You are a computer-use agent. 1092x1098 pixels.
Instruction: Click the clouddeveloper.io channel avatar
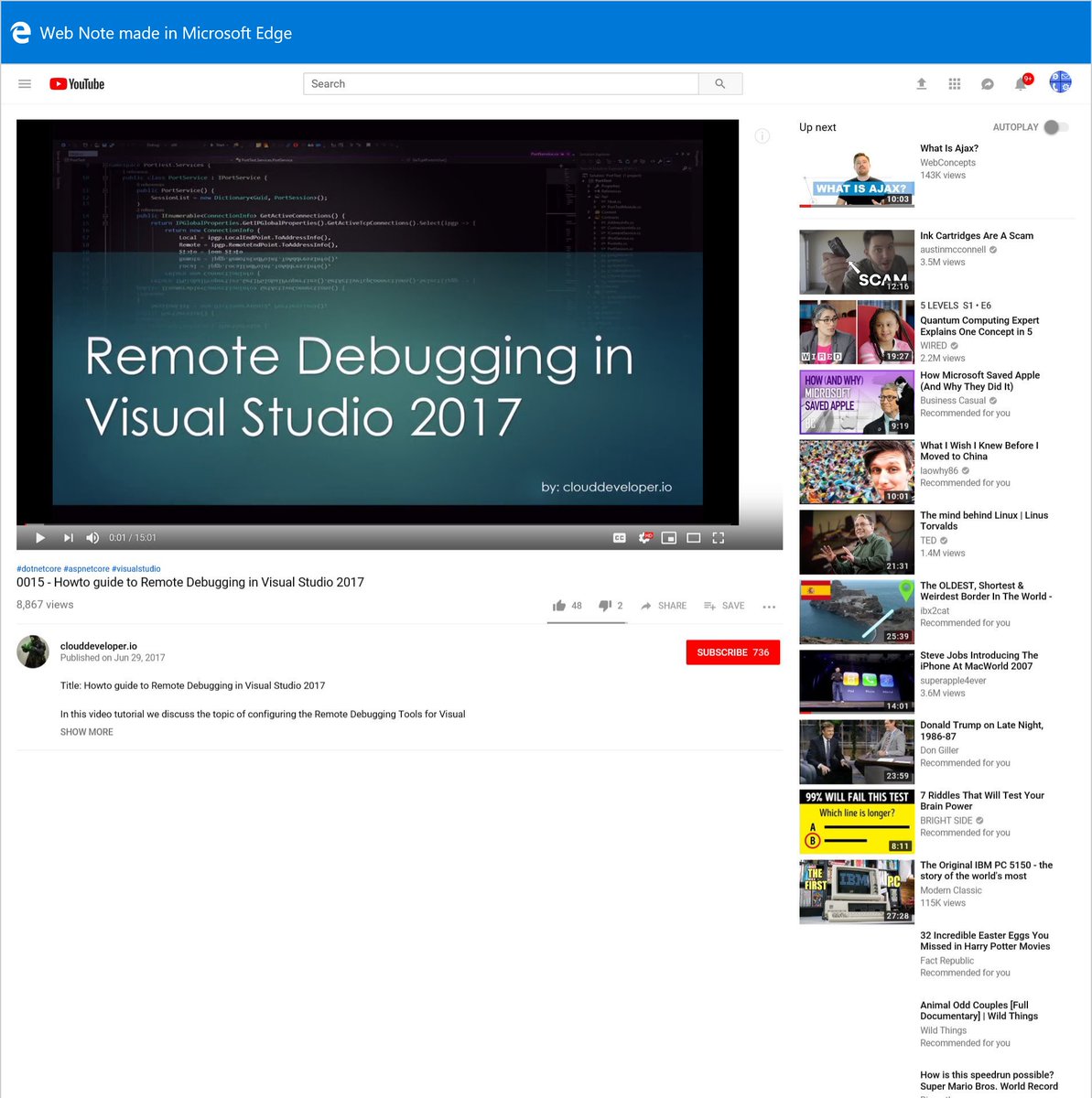(33, 651)
